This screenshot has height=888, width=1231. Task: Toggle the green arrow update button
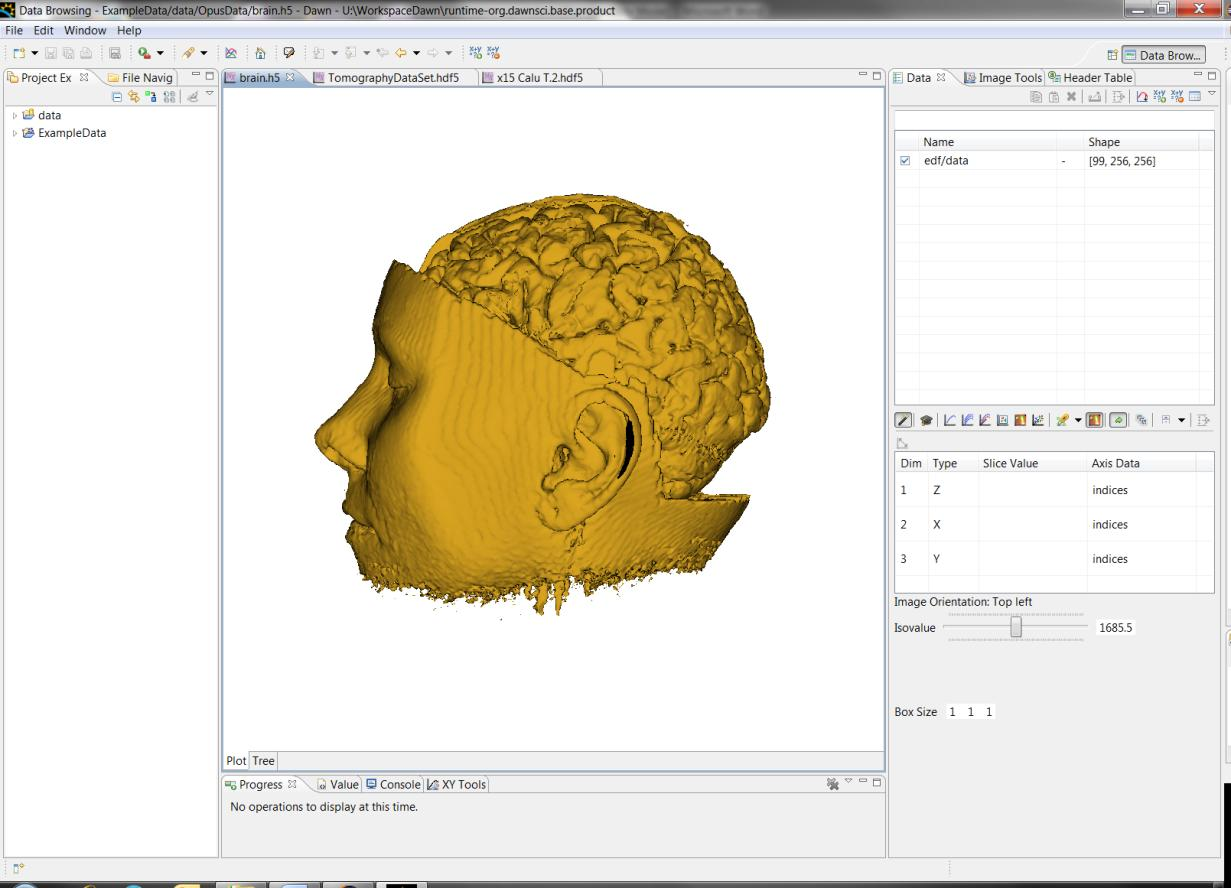click(x=1118, y=420)
